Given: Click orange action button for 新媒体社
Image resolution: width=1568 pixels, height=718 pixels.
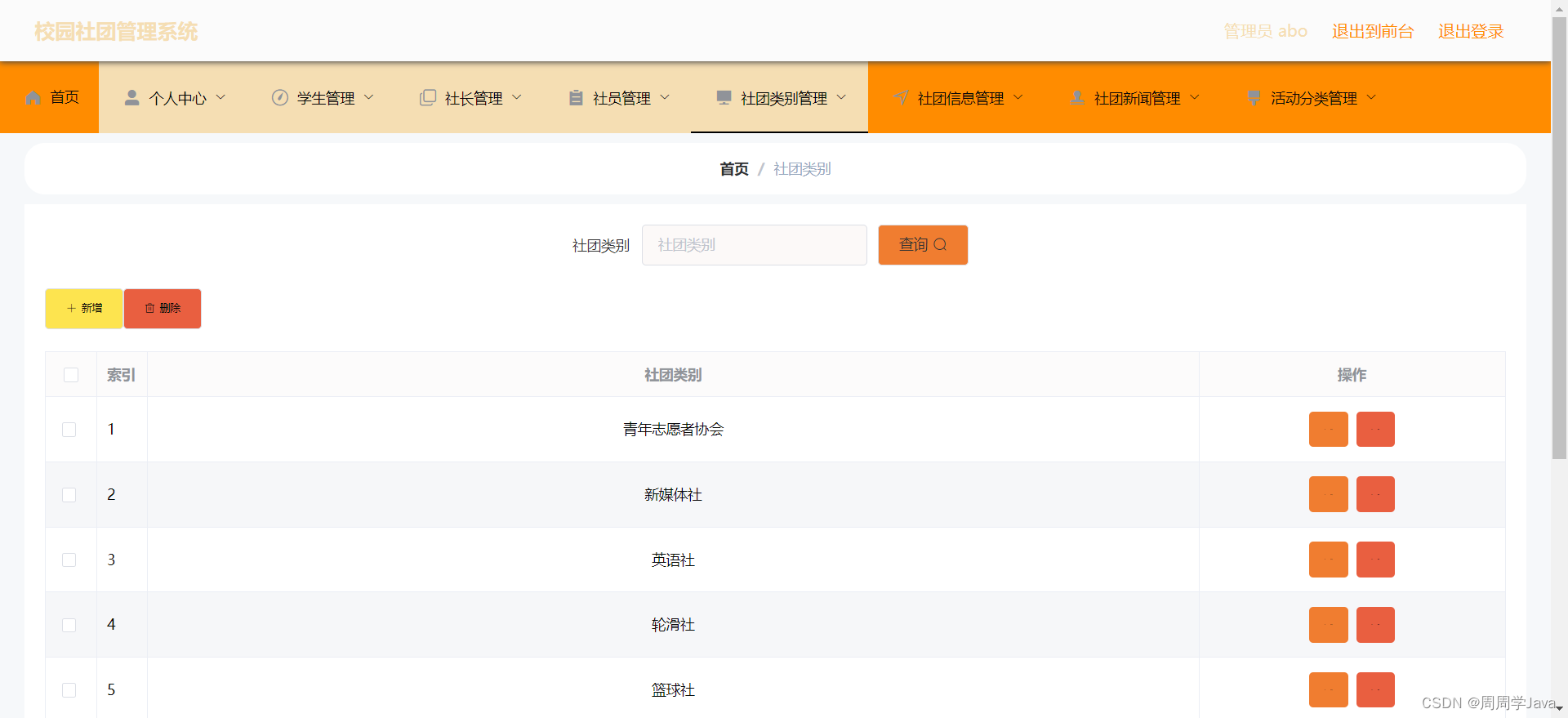Looking at the screenshot, I should coord(1328,494).
